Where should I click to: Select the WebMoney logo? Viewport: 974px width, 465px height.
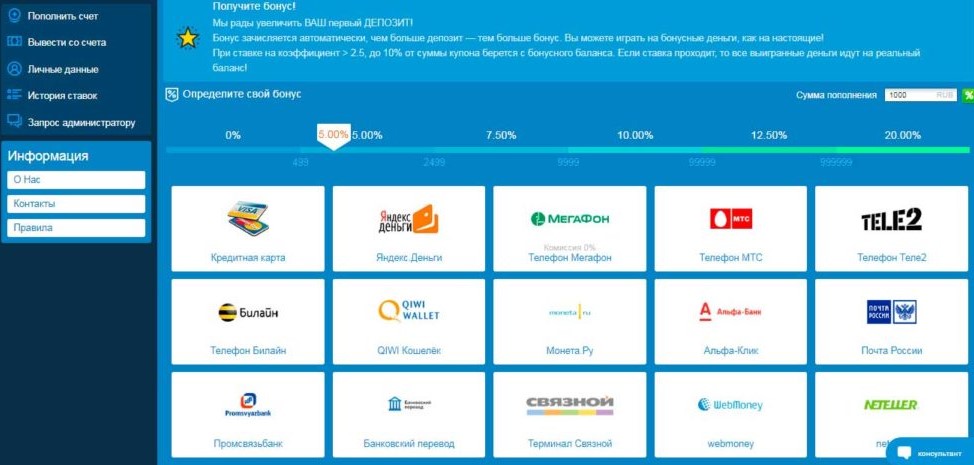[x=730, y=405]
